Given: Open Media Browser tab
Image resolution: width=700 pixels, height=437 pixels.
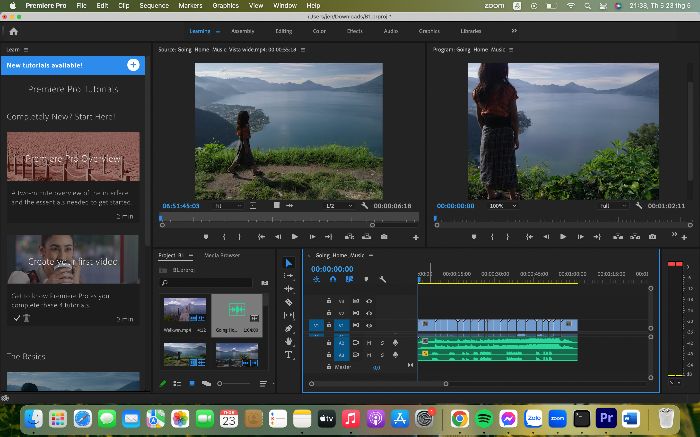Looking at the screenshot, I should (222, 255).
